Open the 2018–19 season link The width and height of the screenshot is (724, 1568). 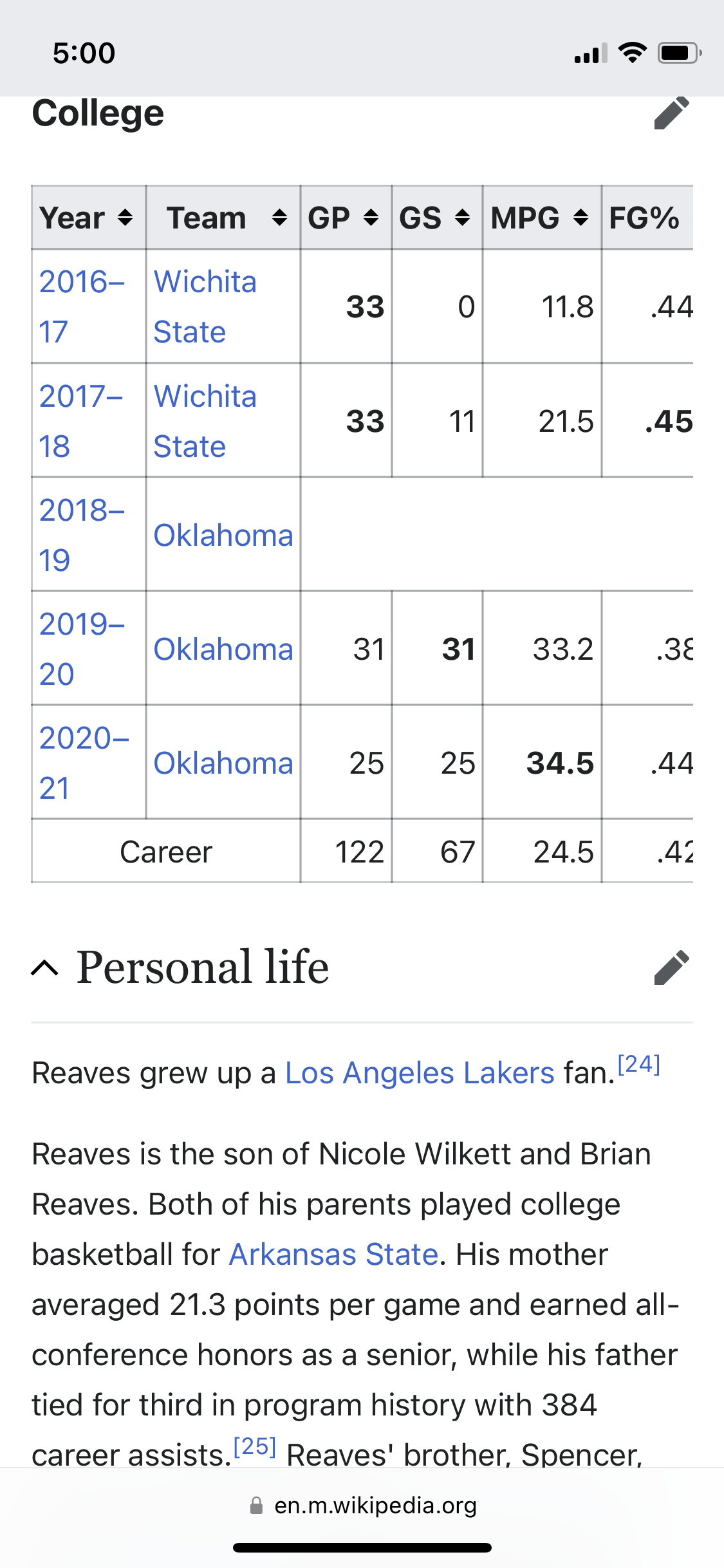[81, 535]
